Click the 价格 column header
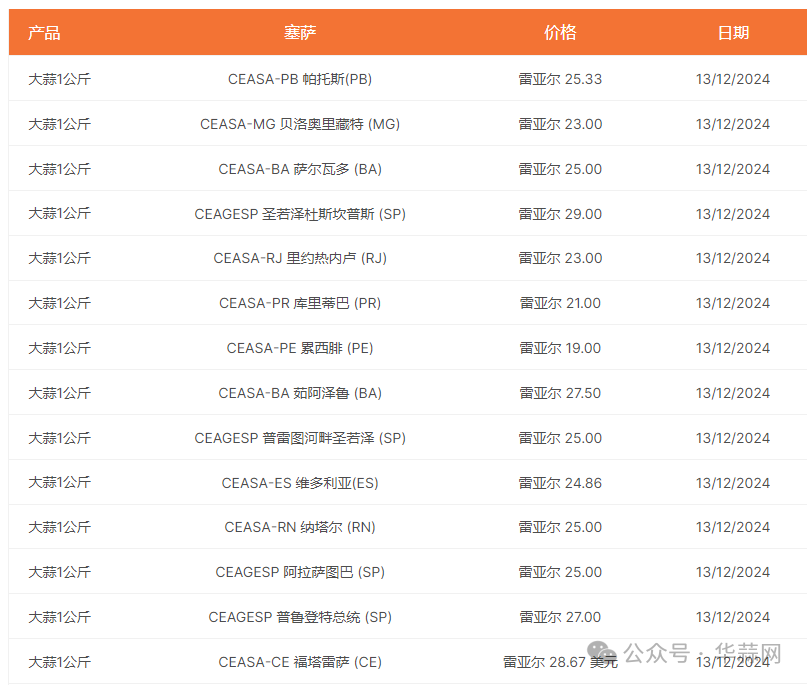807x685 pixels. click(560, 33)
